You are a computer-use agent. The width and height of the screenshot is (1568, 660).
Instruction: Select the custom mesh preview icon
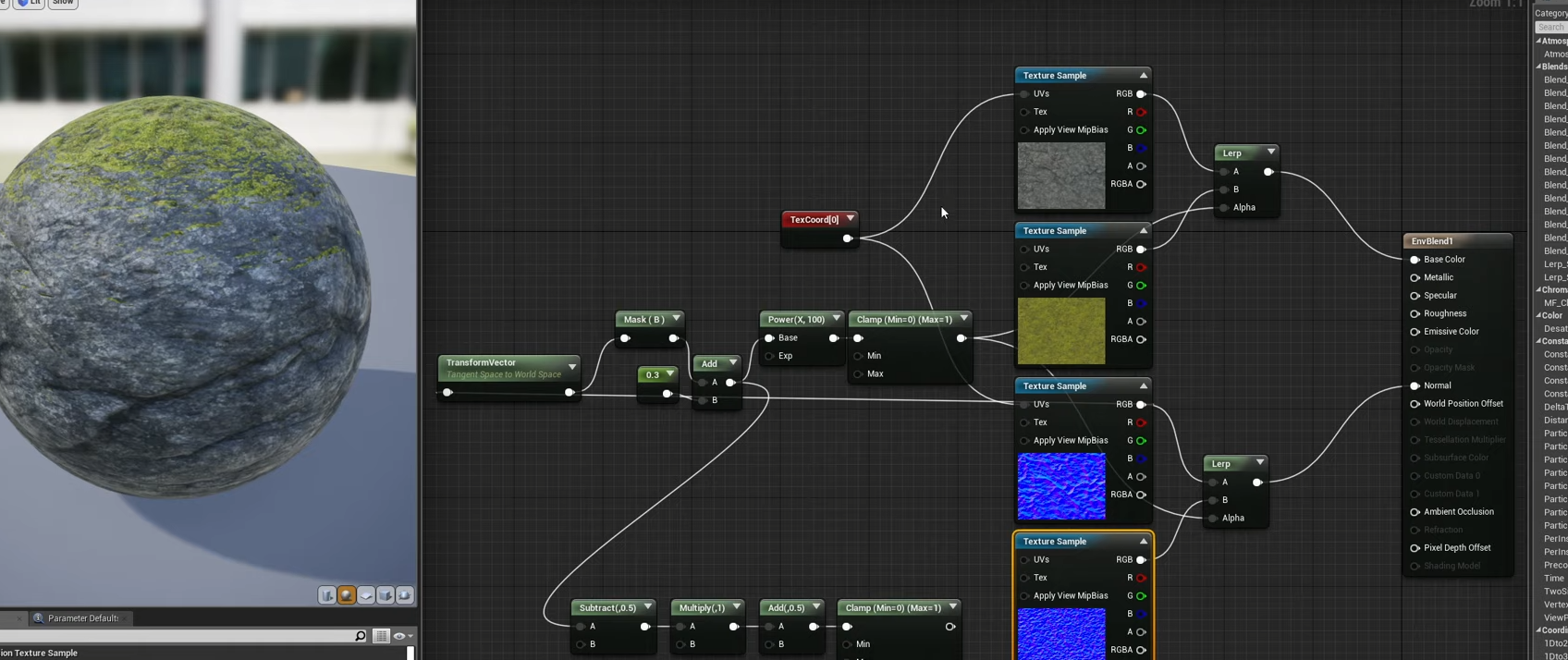point(405,595)
